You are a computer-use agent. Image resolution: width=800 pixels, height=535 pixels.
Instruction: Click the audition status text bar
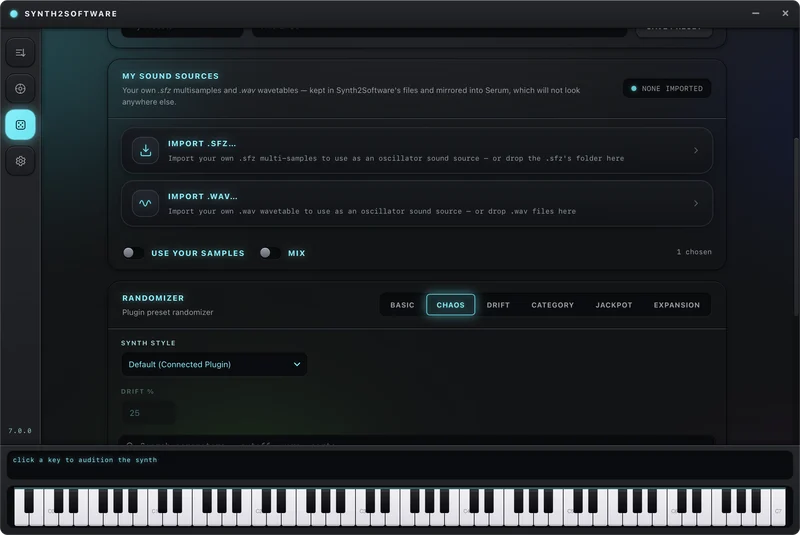[x=399, y=464]
